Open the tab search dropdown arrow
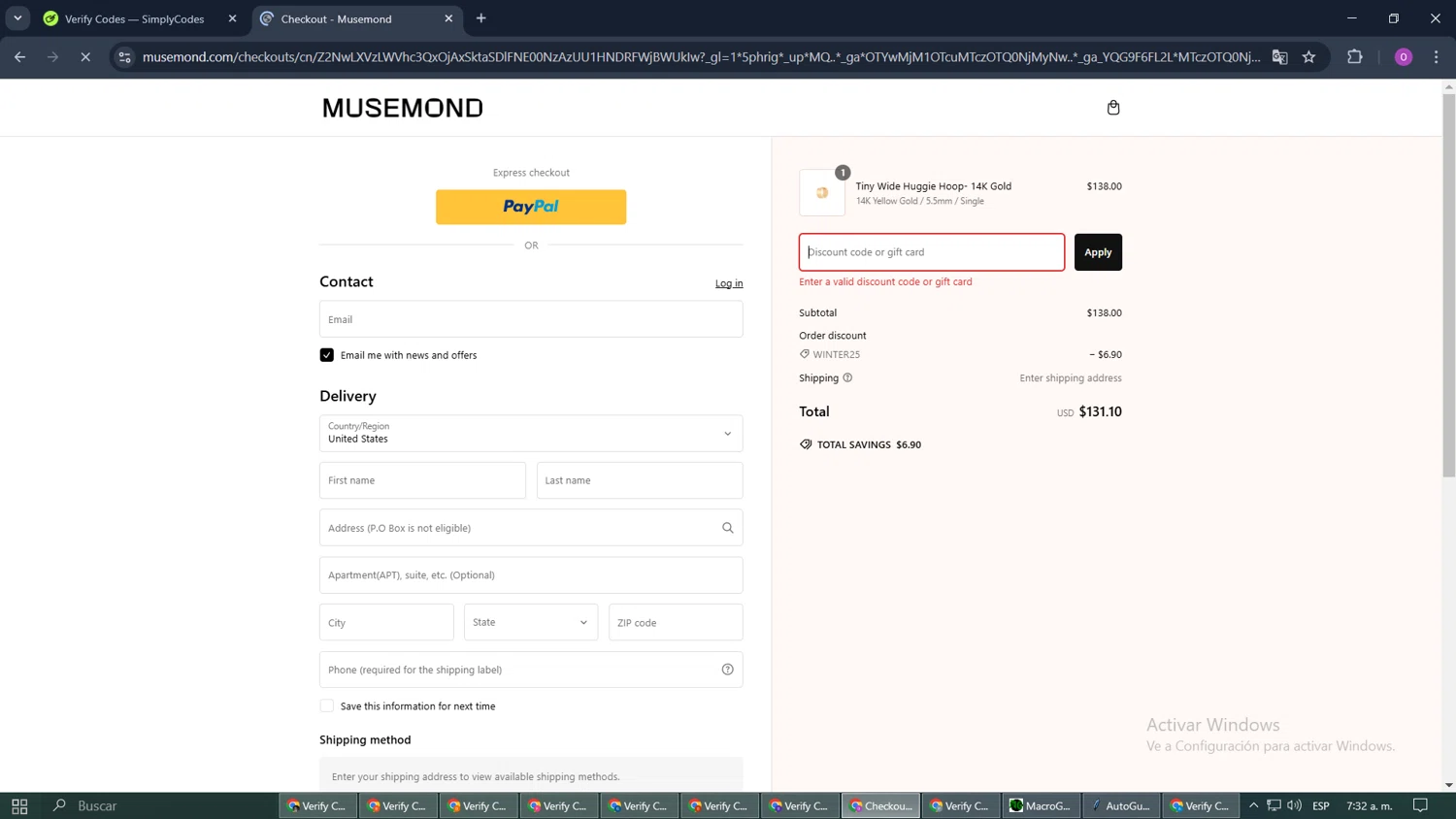The height and width of the screenshot is (819, 1456). 17,18
